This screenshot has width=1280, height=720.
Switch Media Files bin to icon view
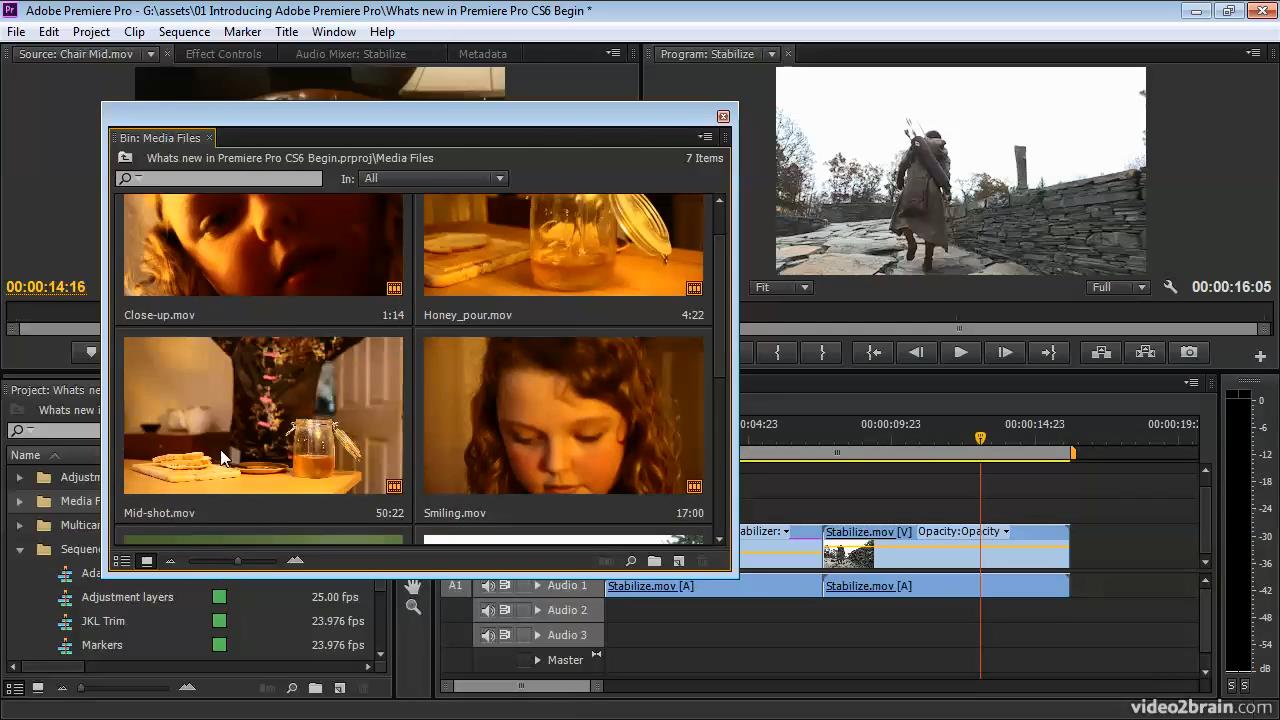[x=146, y=561]
